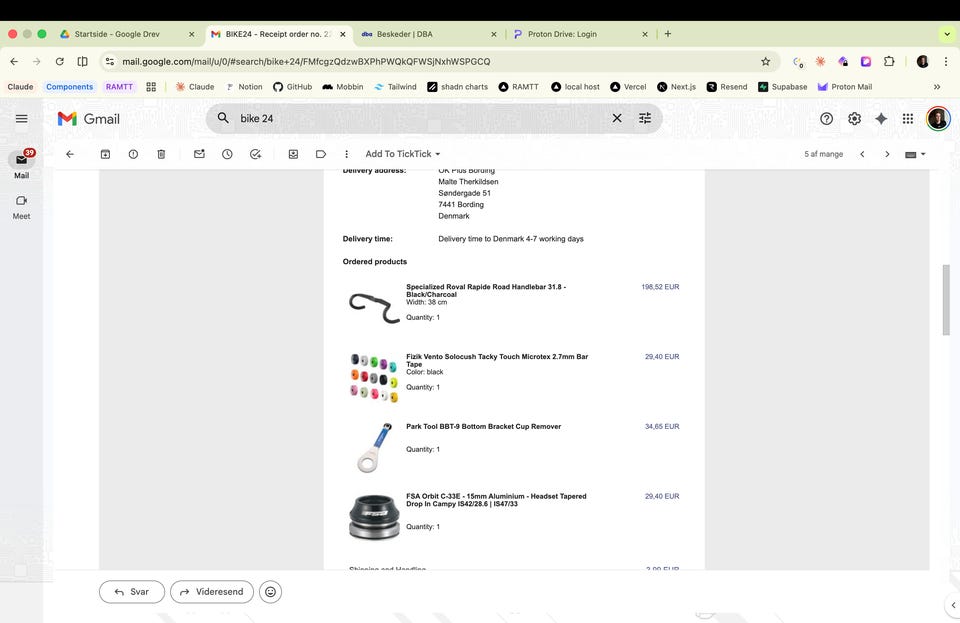Click the Gmail search magnifier icon
The height and width of the screenshot is (623, 960).
click(223, 118)
